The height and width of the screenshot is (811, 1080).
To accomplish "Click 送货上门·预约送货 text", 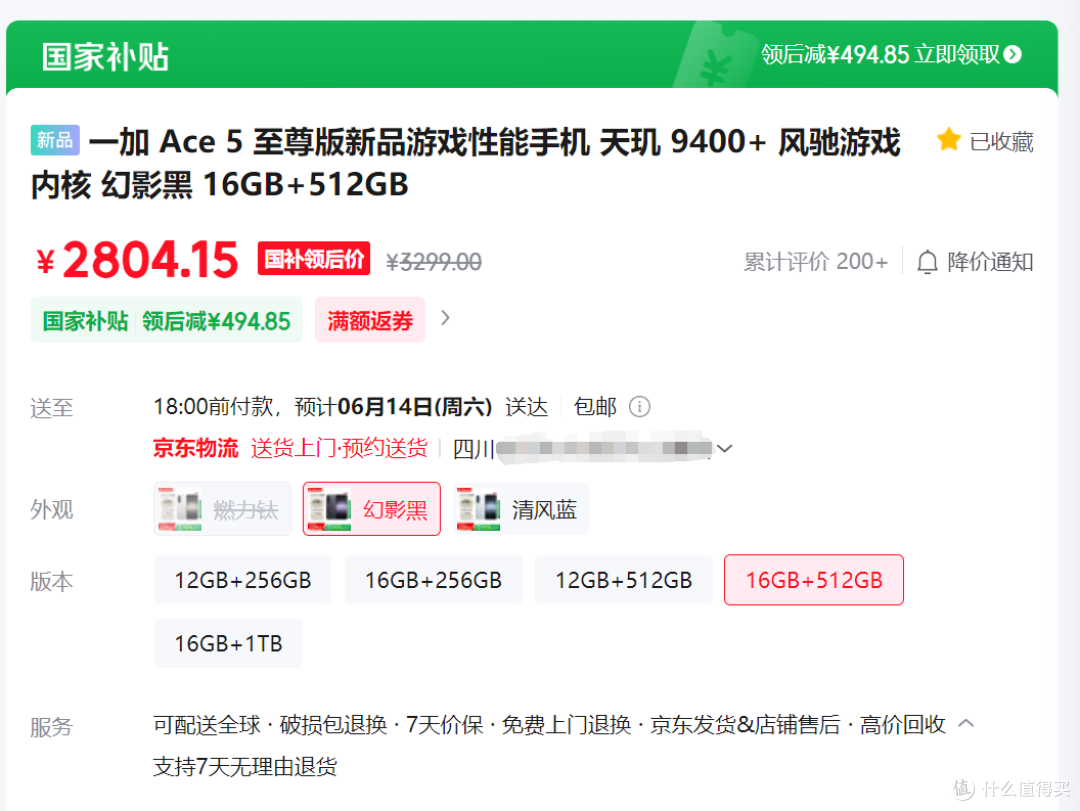I will click(x=339, y=448).
